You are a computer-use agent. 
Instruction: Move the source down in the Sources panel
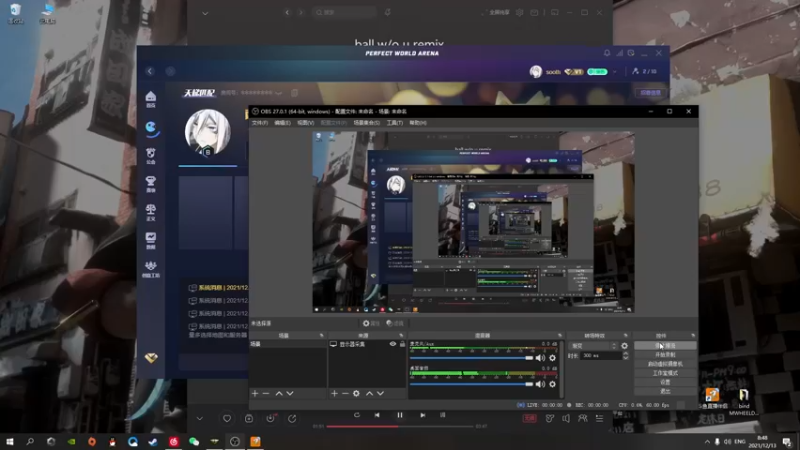tap(380, 393)
